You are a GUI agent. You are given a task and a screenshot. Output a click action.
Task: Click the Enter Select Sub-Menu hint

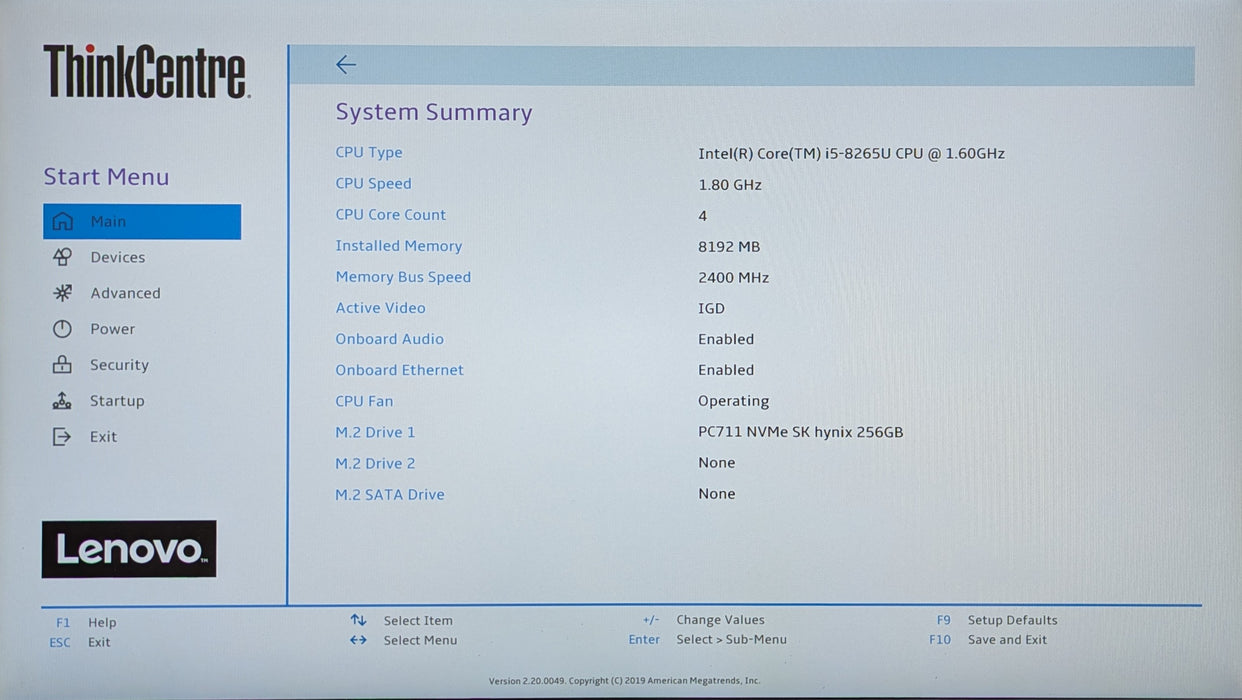point(707,640)
